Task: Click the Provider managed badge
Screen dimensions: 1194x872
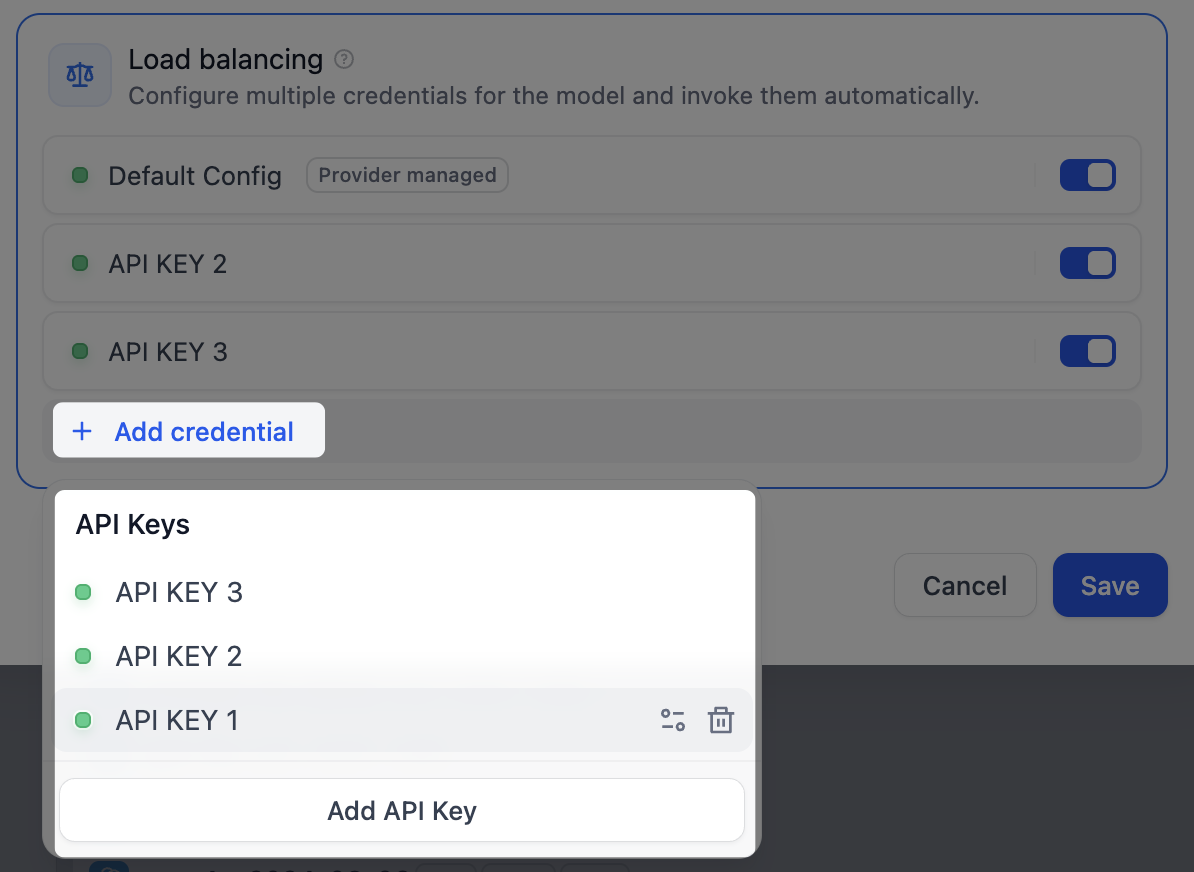Action: point(407,175)
